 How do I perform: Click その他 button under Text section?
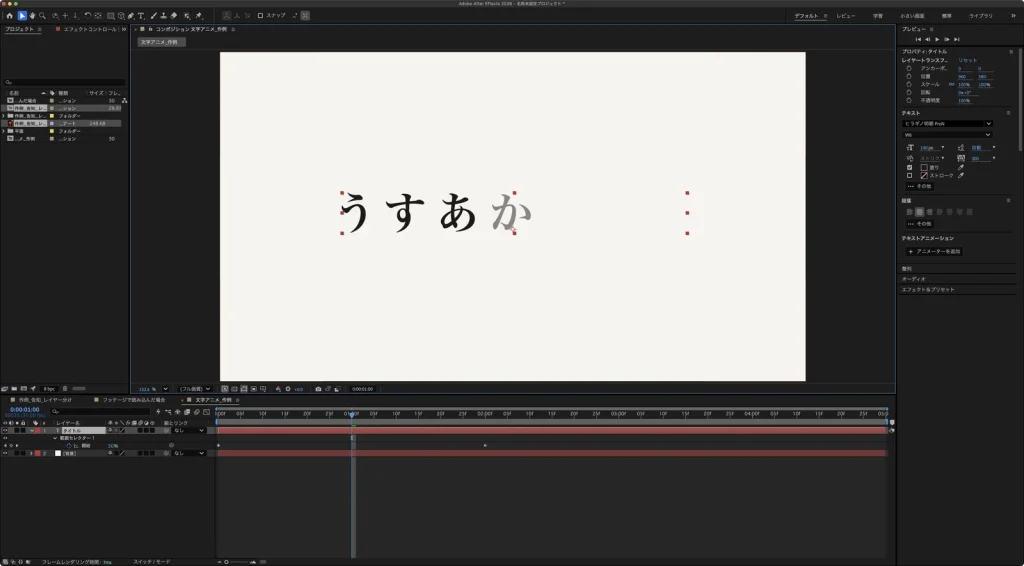tap(920, 186)
